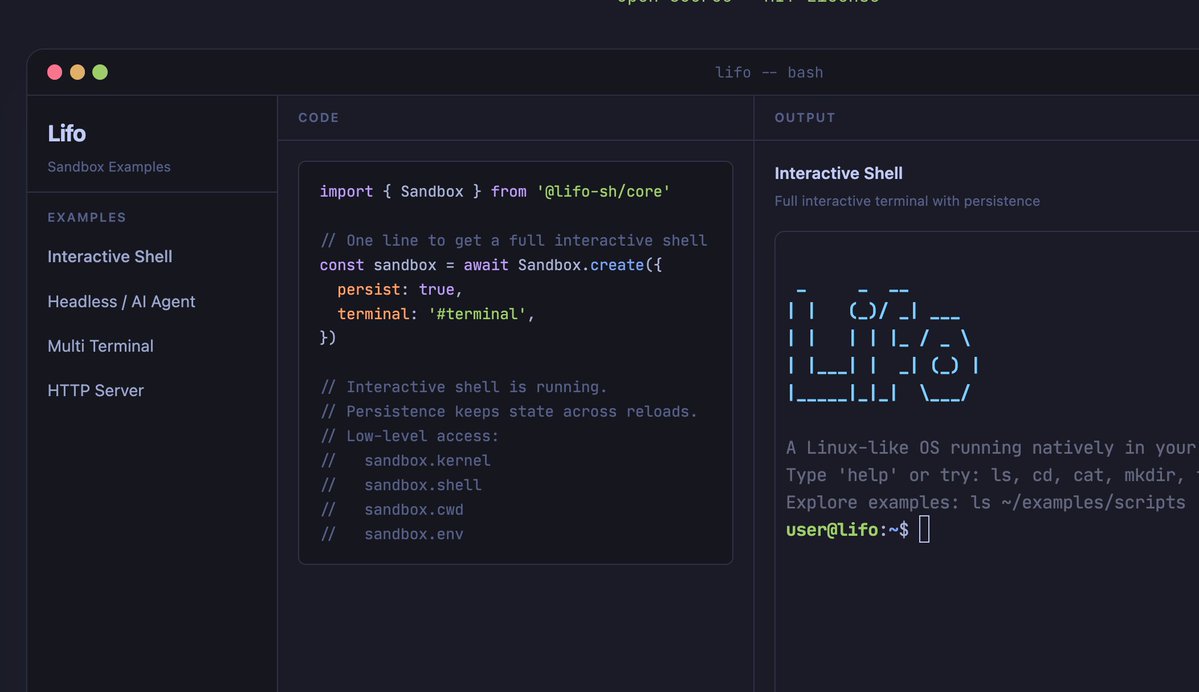Click the EXAMPLES section heading
The width and height of the screenshot is (1199, 692).
(x=86, y=217)
